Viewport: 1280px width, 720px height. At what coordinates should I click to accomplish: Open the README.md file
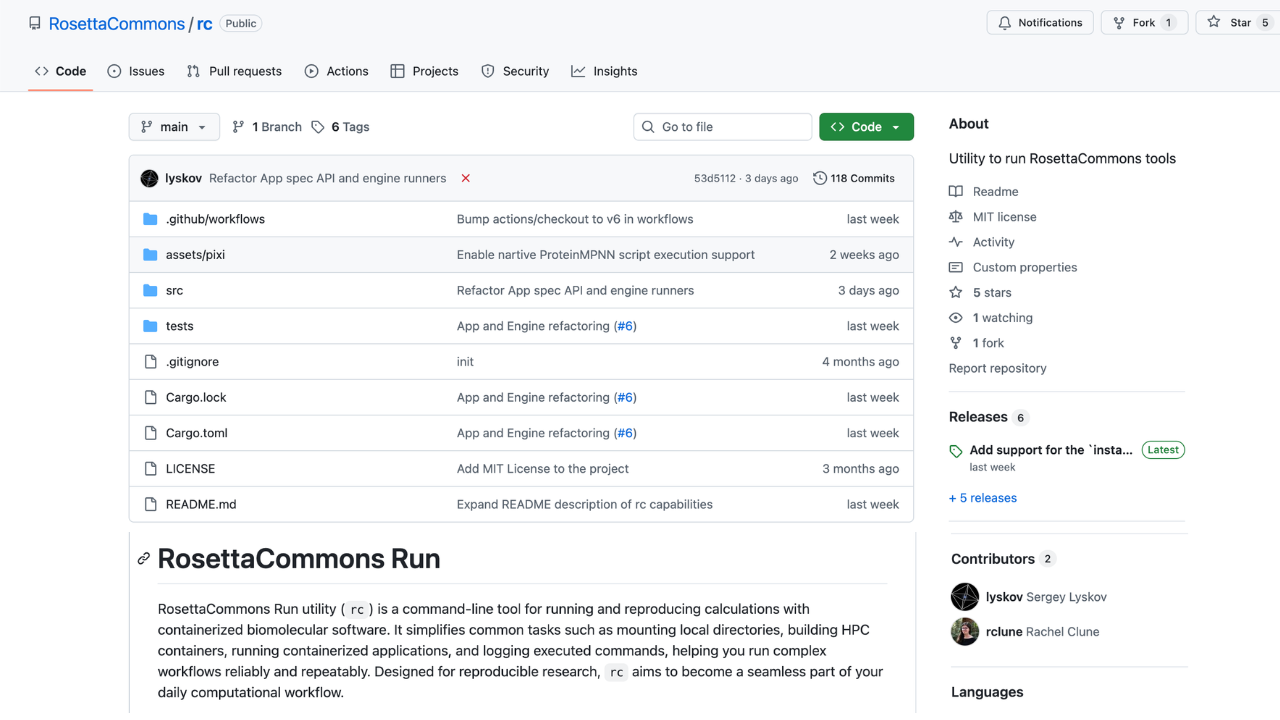(201, 504)
